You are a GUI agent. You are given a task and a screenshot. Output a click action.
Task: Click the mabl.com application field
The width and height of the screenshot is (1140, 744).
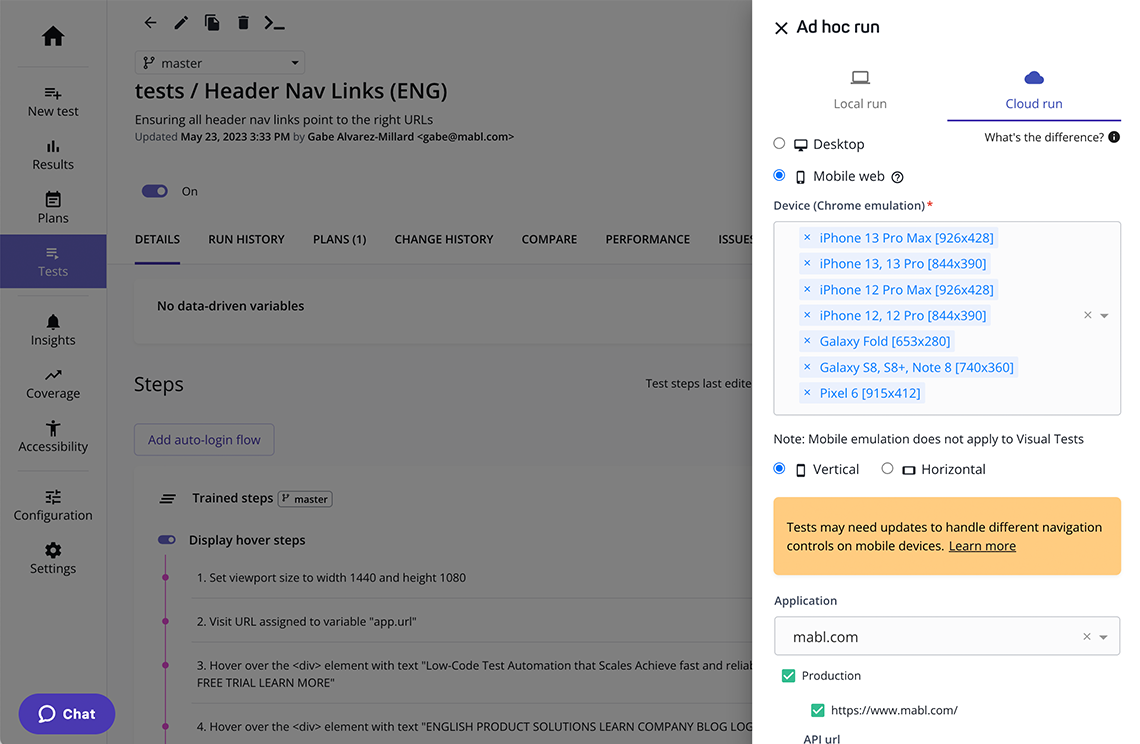(947, 636)
